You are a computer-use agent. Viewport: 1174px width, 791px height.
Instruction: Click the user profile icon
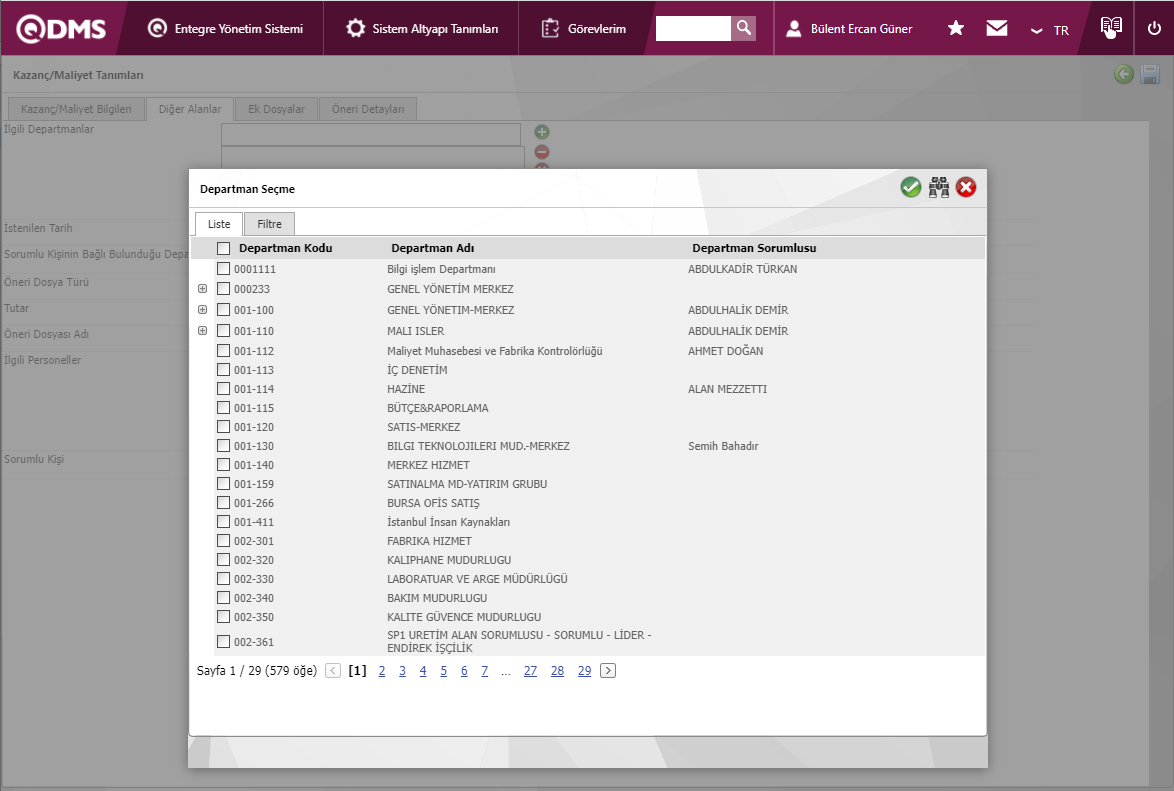point(794,28)
